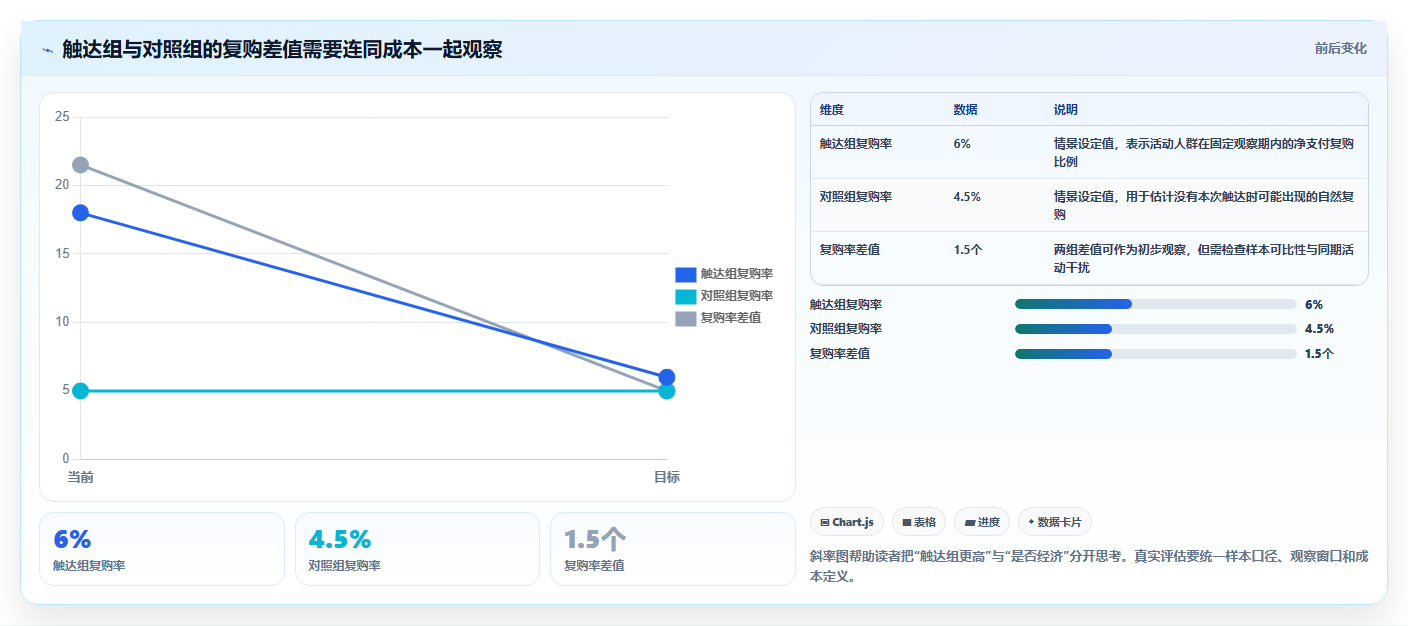Toggle the 触达组复购率 legend swatch

(685, 274)
